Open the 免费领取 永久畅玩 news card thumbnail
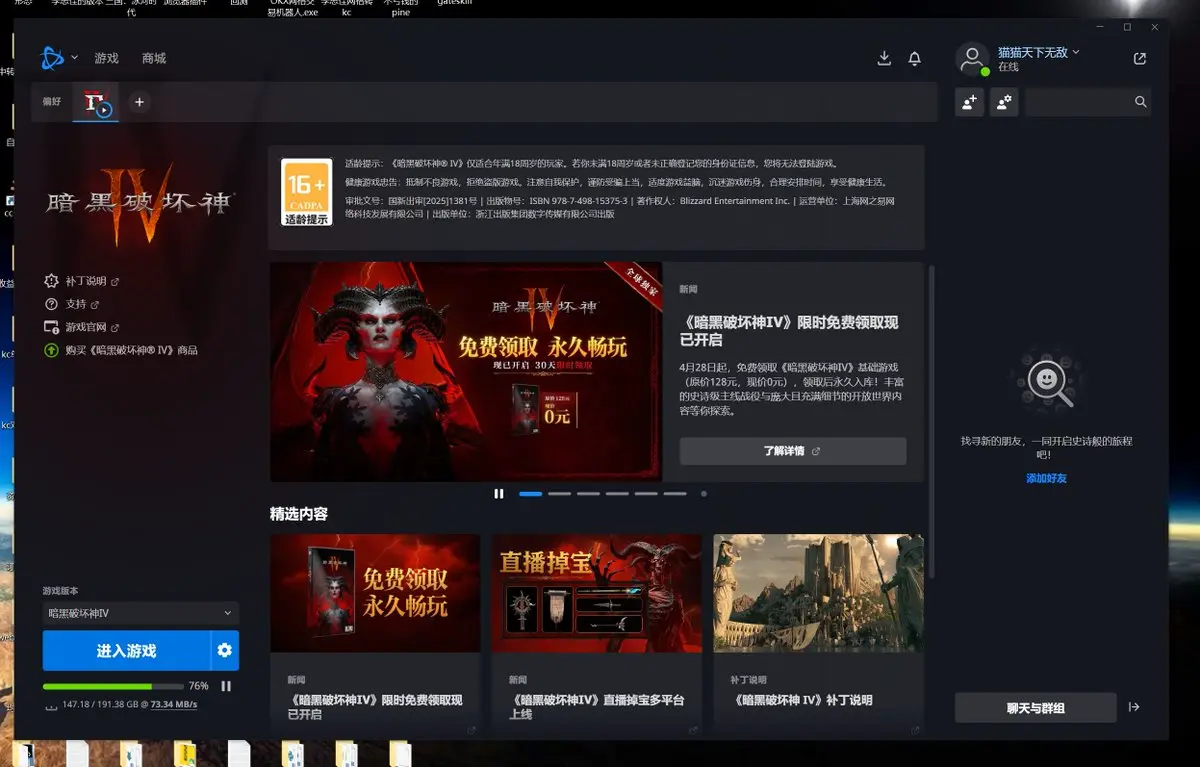The width and height of the screenshot is (1200, 767). [x=375, y=593]
